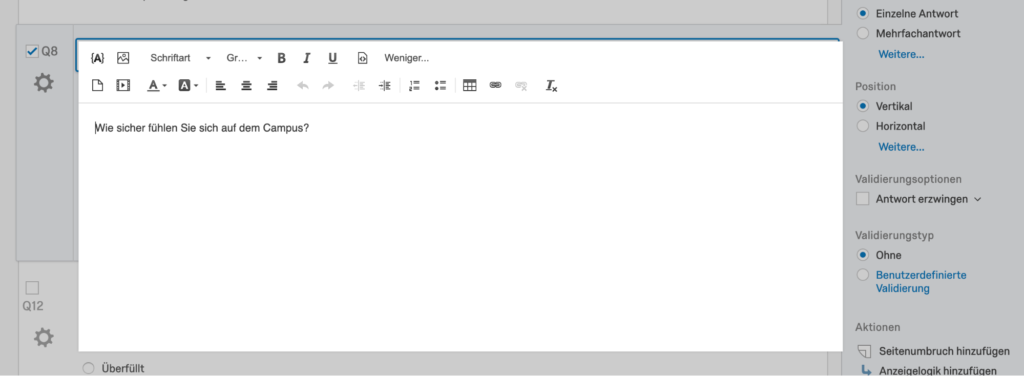Insert a file with the document icon
This screenshot has height=376, width=1024.
97,86
